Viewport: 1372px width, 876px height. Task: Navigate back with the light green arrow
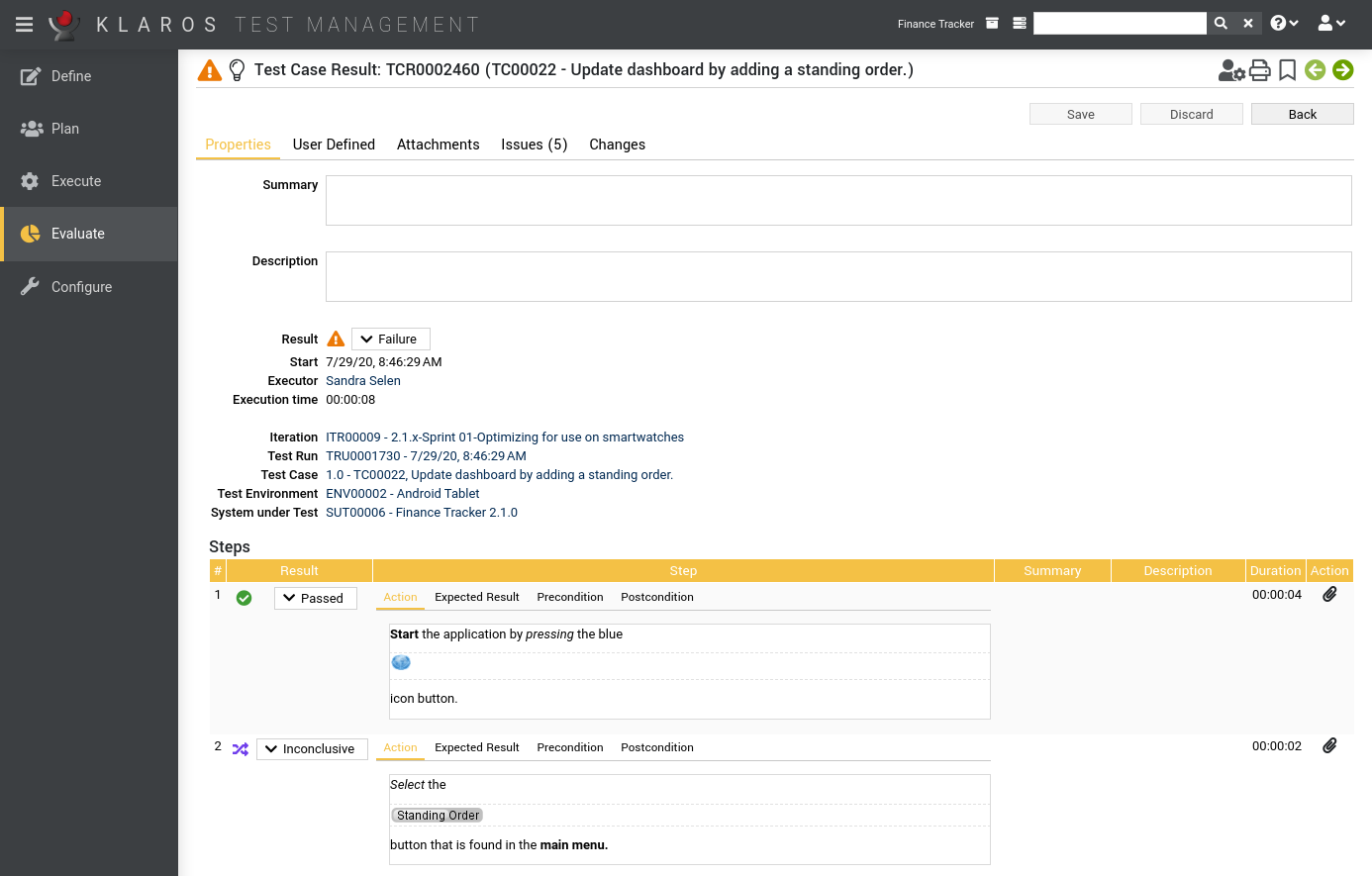[1315, 70]
